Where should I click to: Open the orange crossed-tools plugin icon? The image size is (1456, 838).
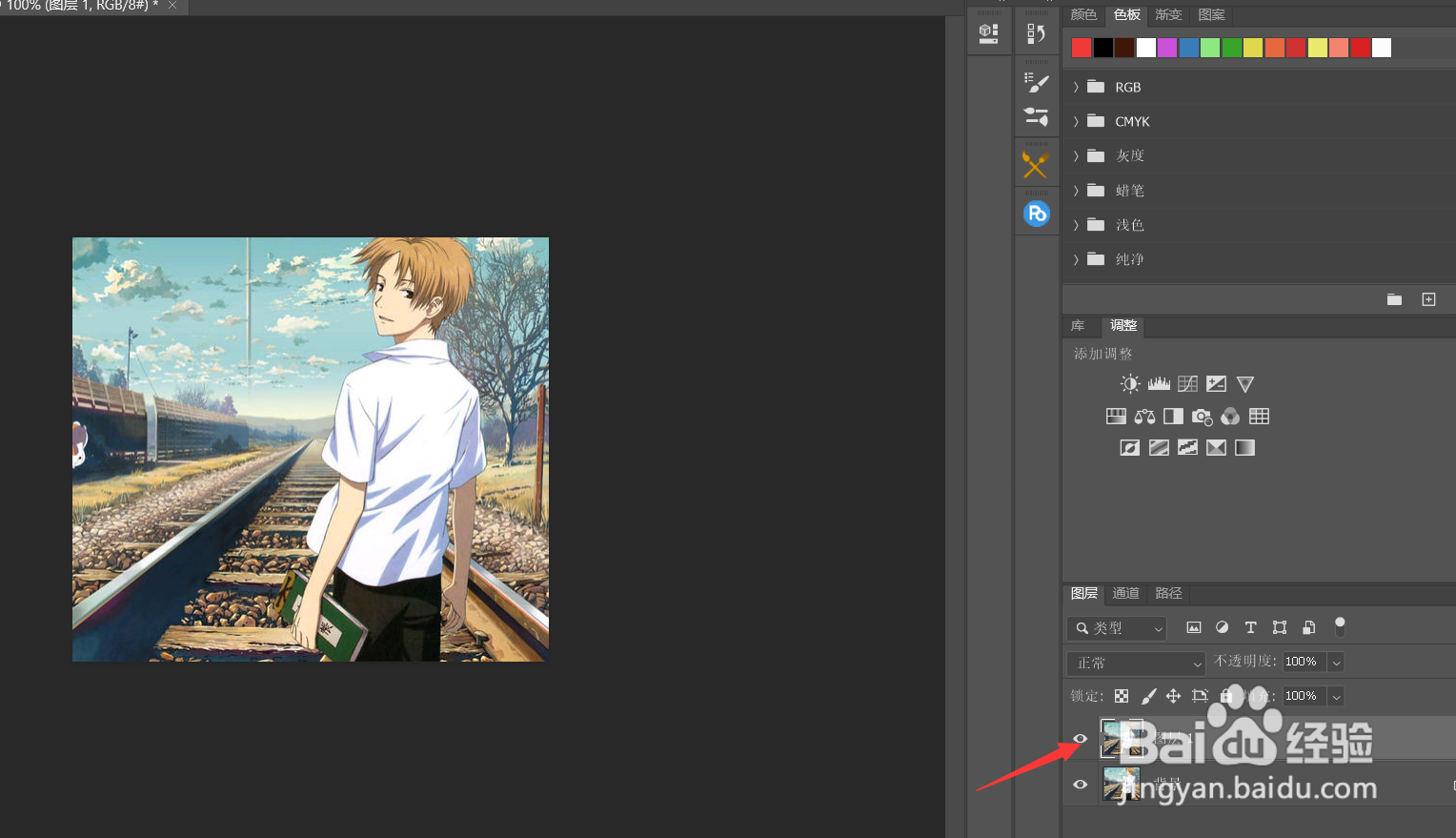point(1036,165)
